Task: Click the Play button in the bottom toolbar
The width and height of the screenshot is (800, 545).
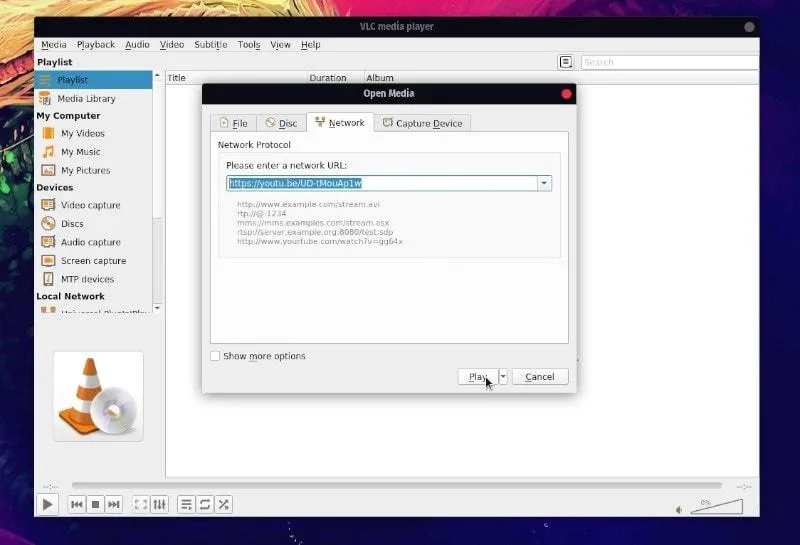Action: (47, 505)
